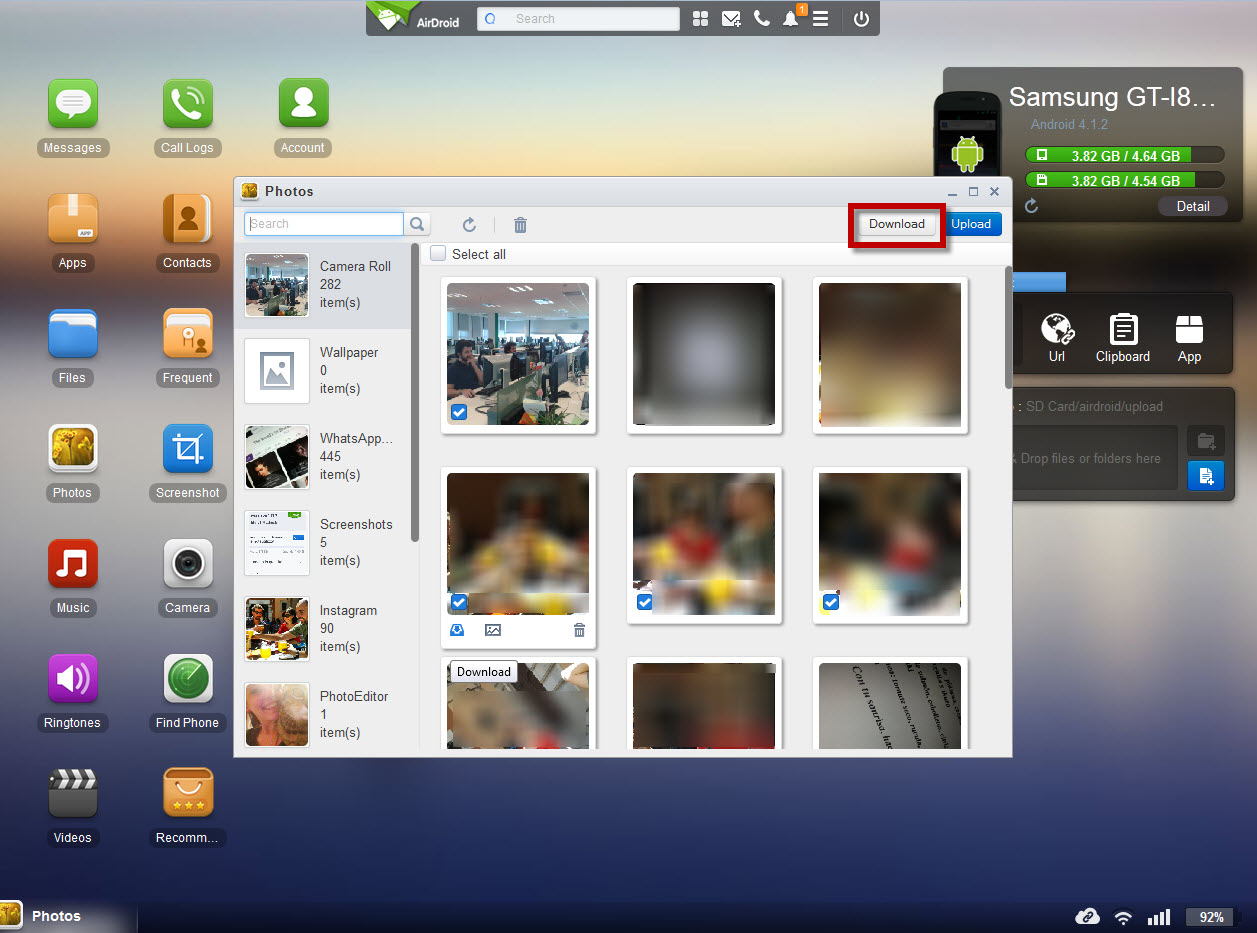Click the internal storage capacity bar

tap(1124, 154)
